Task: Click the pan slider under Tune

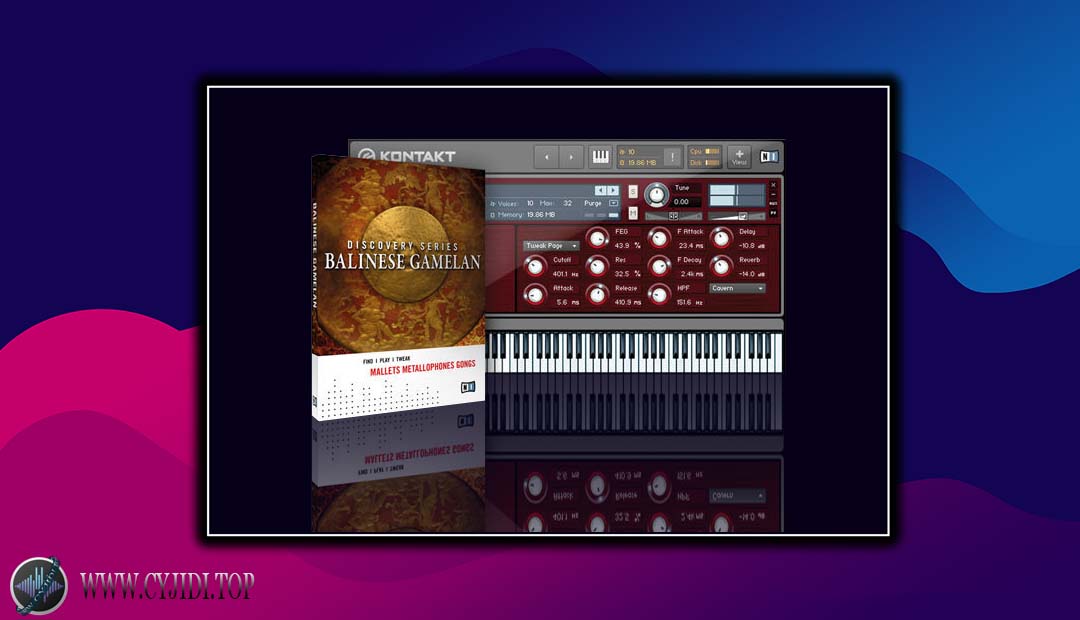Action: point(674,216)
